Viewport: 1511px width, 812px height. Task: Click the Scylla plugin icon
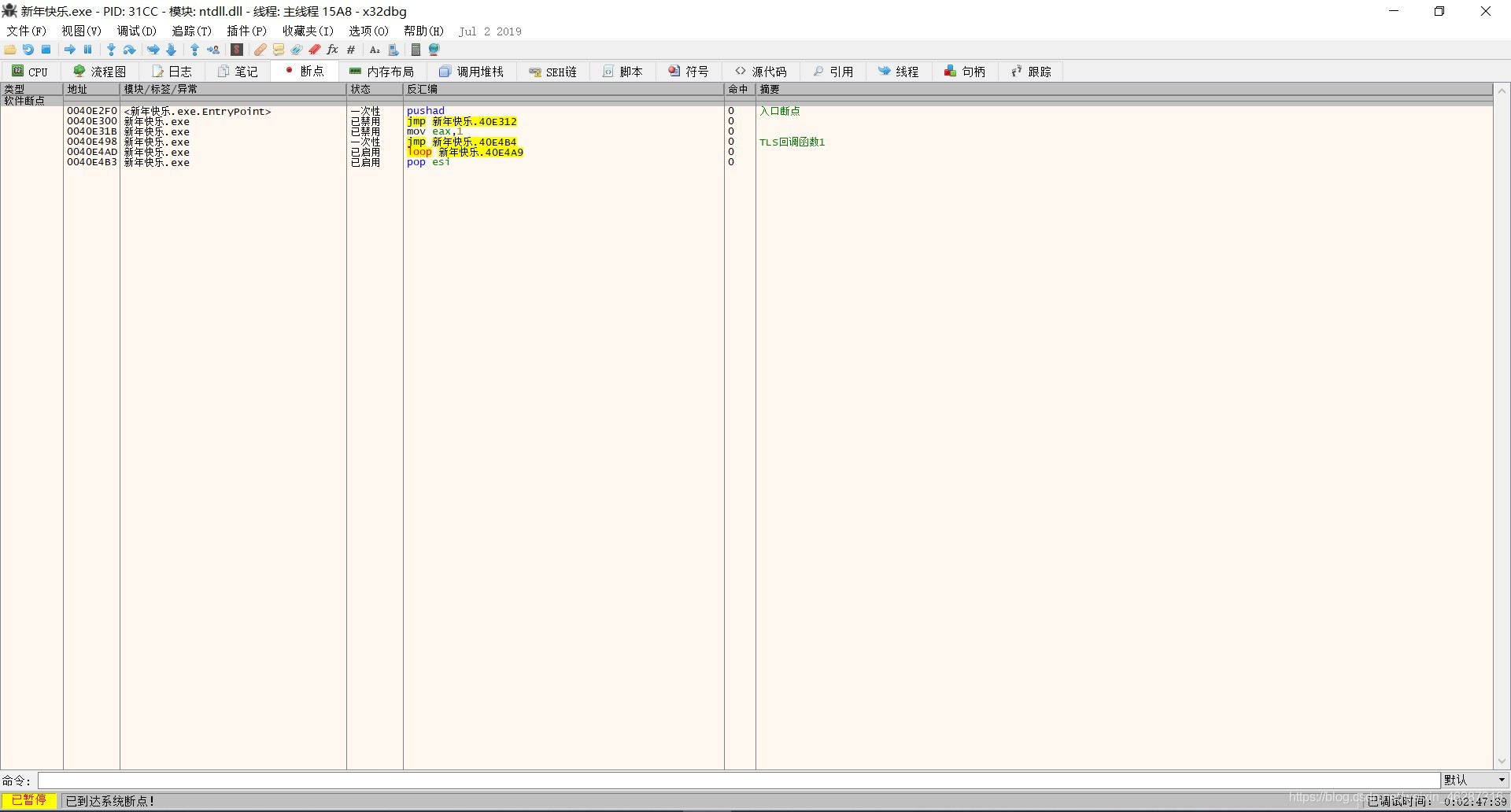pos(237,50)
